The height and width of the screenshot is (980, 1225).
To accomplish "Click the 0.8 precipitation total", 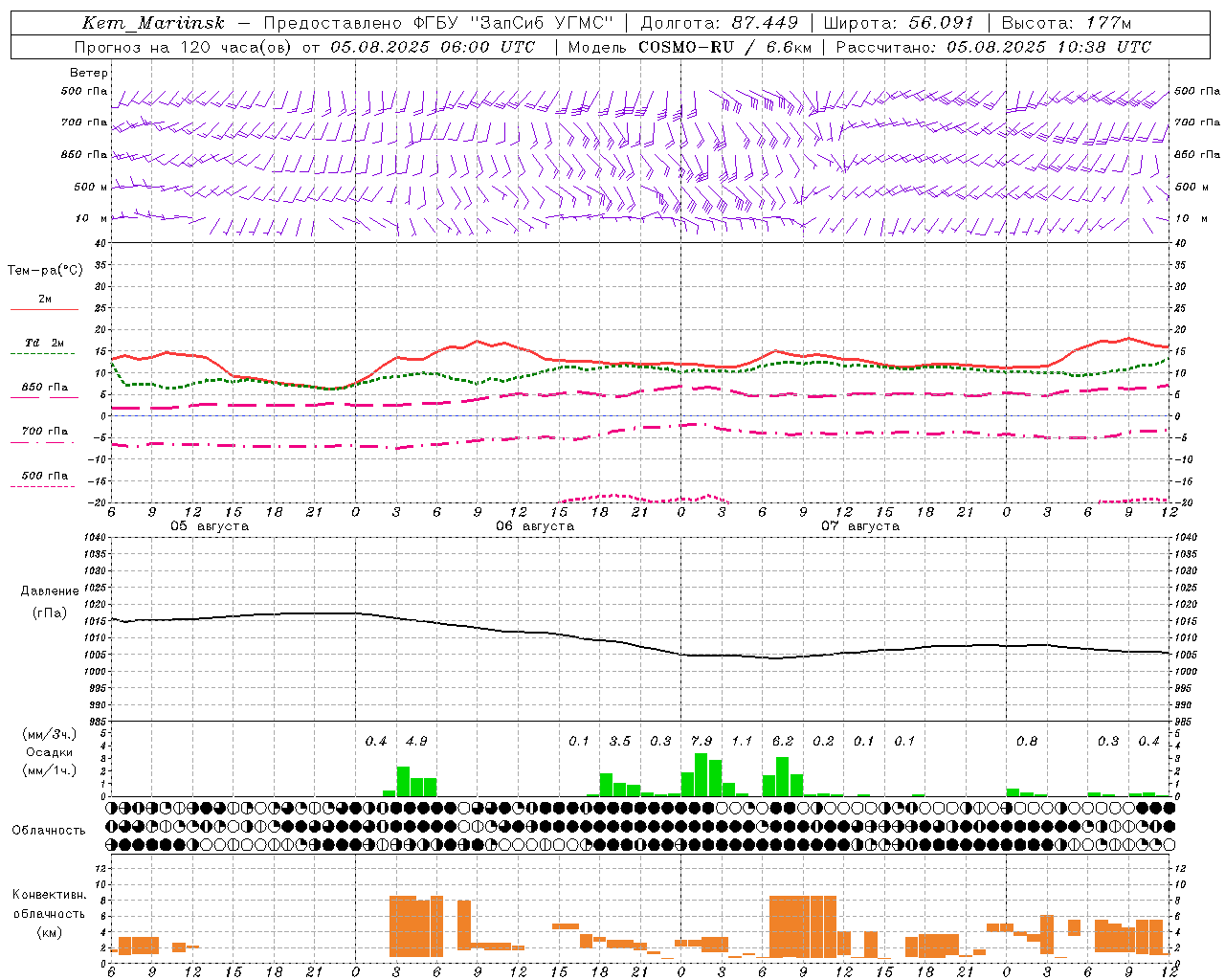I will 1027,741.
